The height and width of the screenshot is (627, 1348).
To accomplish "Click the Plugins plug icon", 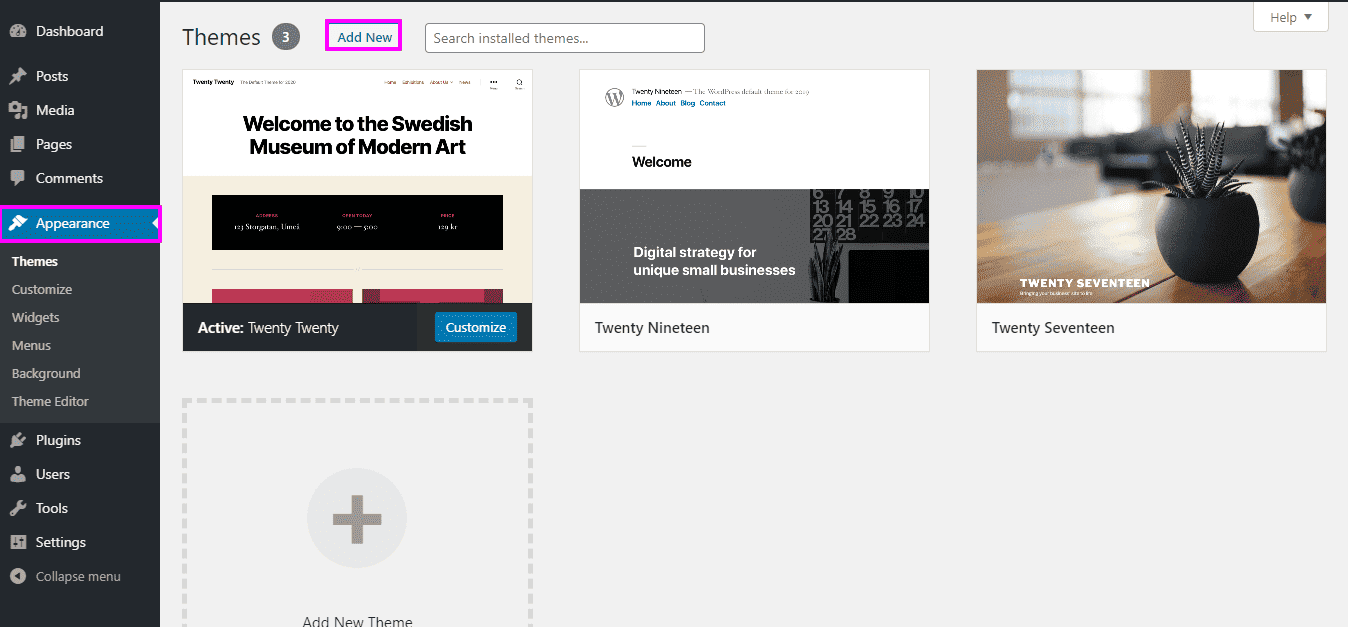I will [18, 440].
